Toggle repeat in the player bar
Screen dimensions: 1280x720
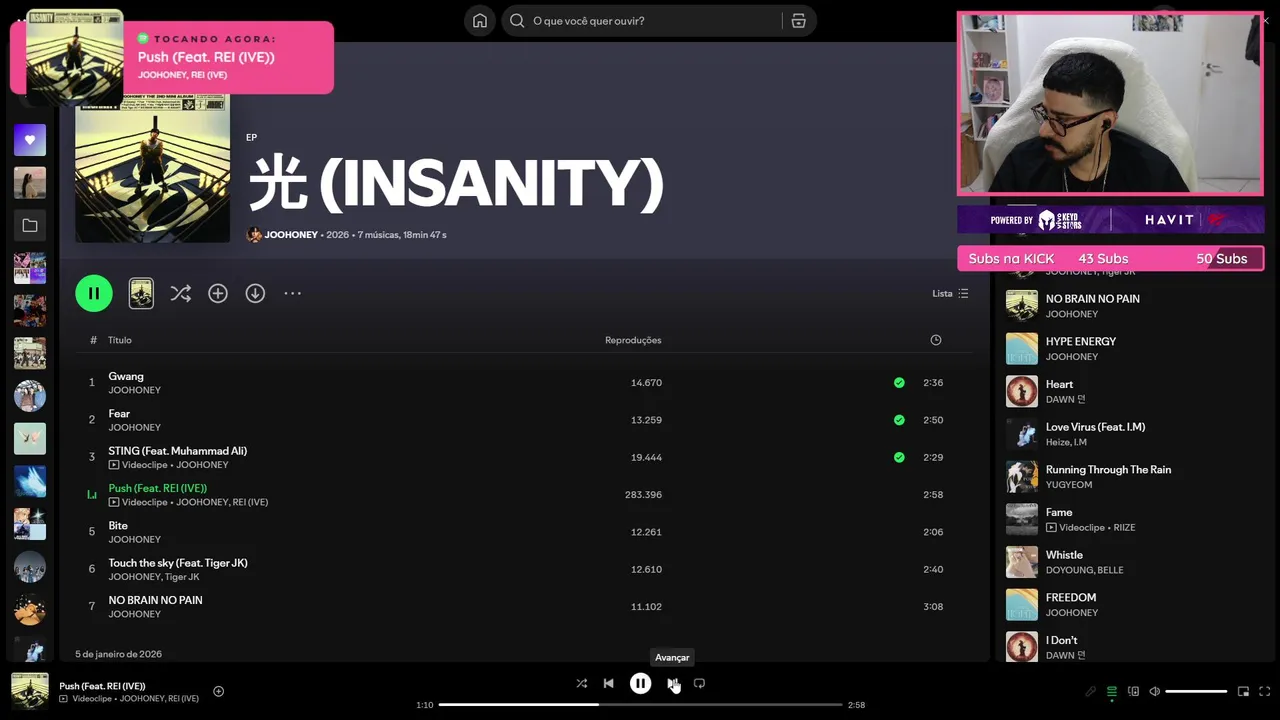[699, 684]
